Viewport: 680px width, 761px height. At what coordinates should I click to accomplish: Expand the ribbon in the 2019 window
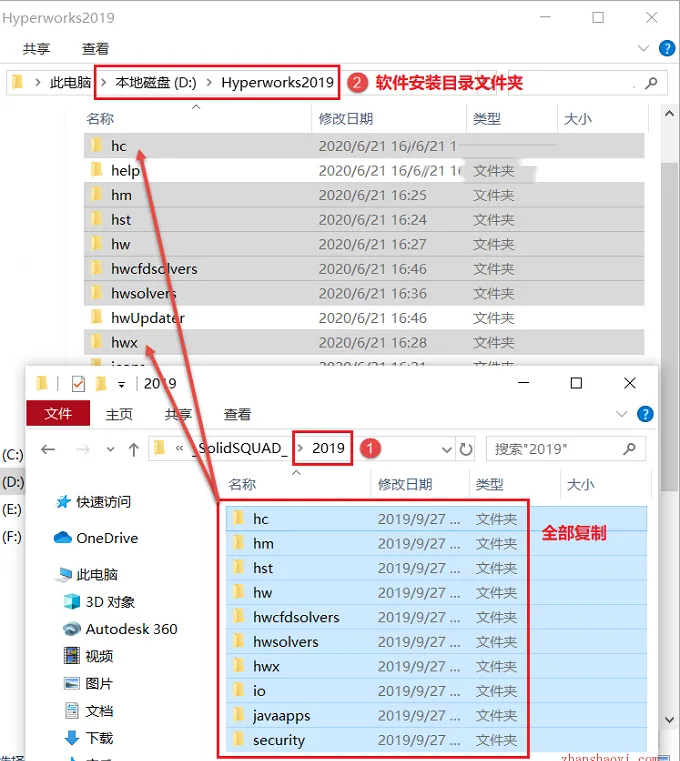621,414
